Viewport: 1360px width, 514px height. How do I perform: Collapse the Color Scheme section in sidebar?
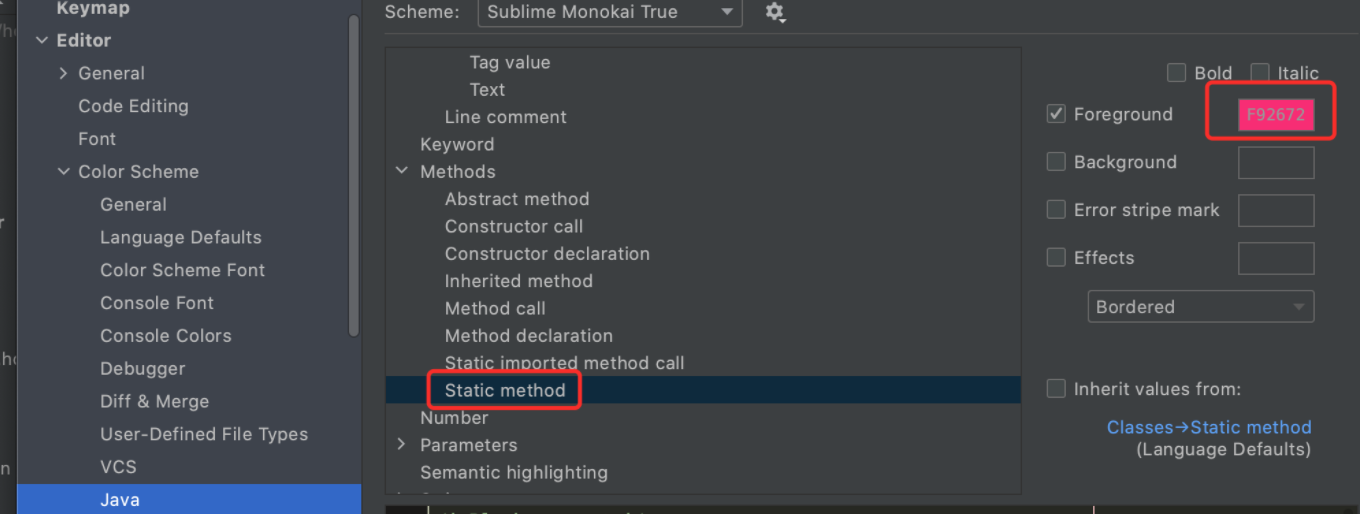click(64, 172)
